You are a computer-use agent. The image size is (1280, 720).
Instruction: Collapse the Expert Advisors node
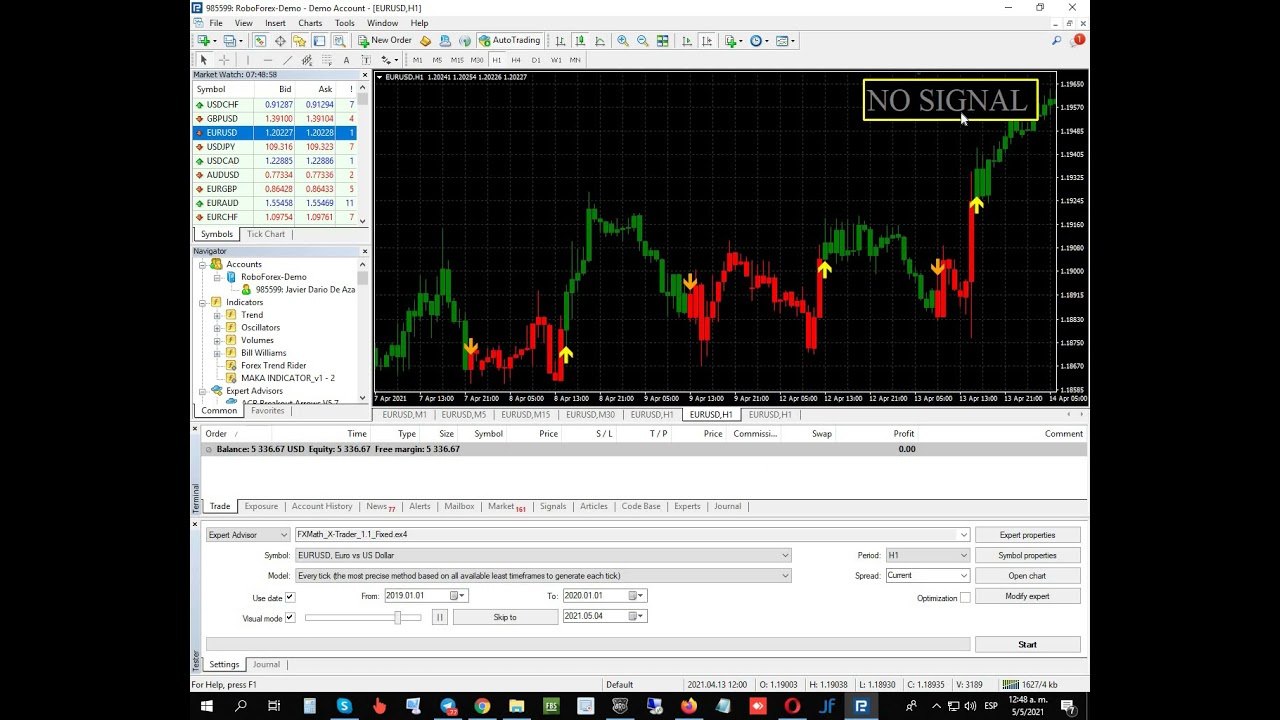(203, 391)
